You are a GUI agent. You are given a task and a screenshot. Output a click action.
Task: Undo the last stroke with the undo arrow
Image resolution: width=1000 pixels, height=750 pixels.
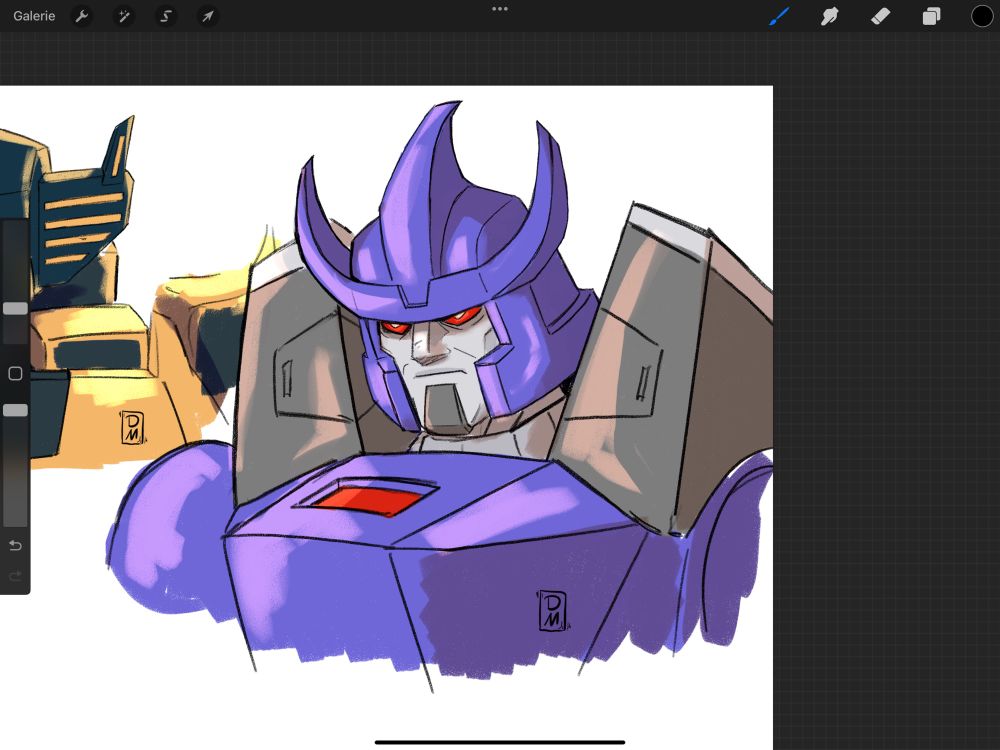coord(15,545)
